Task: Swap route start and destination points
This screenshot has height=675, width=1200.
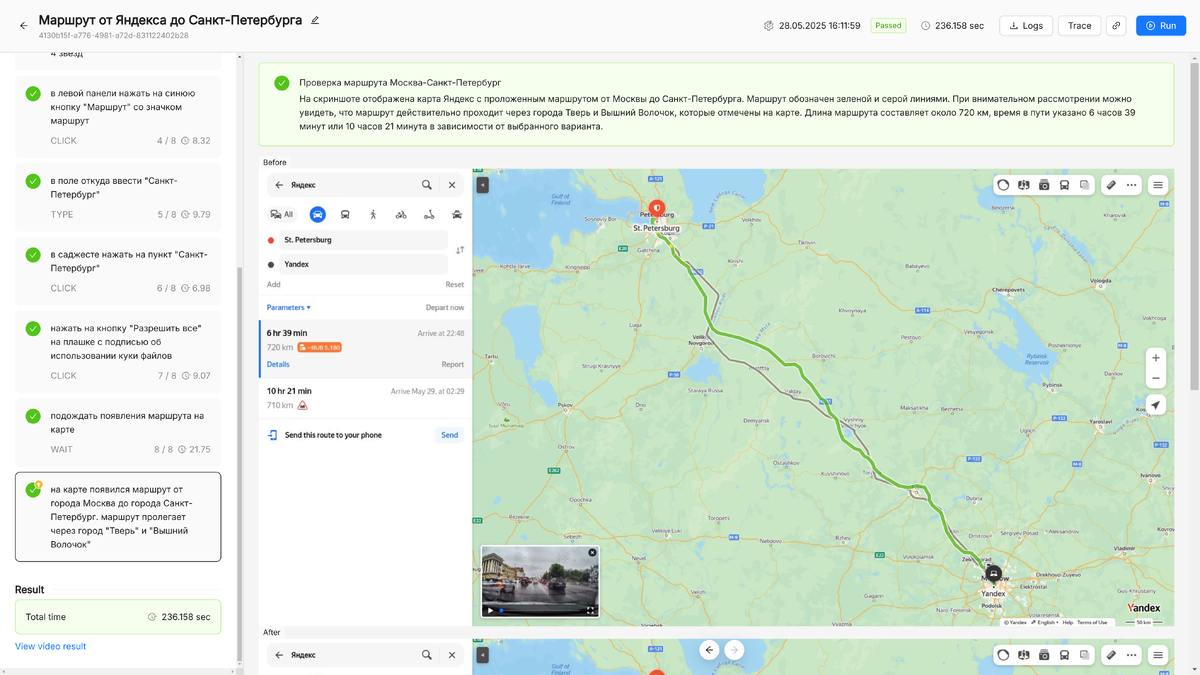Action: (x=460, y=250)
